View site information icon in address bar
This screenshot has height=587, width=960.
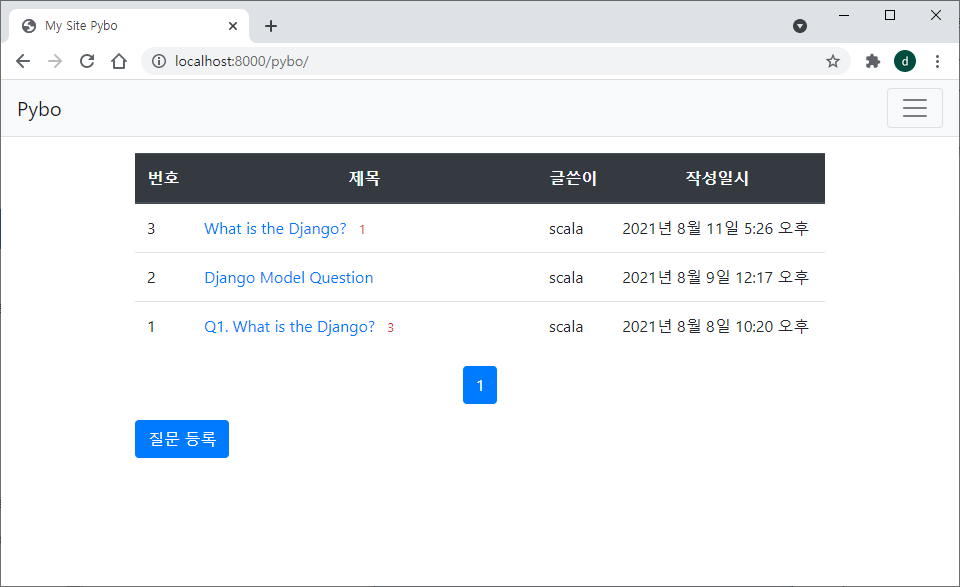pos(159,61)
